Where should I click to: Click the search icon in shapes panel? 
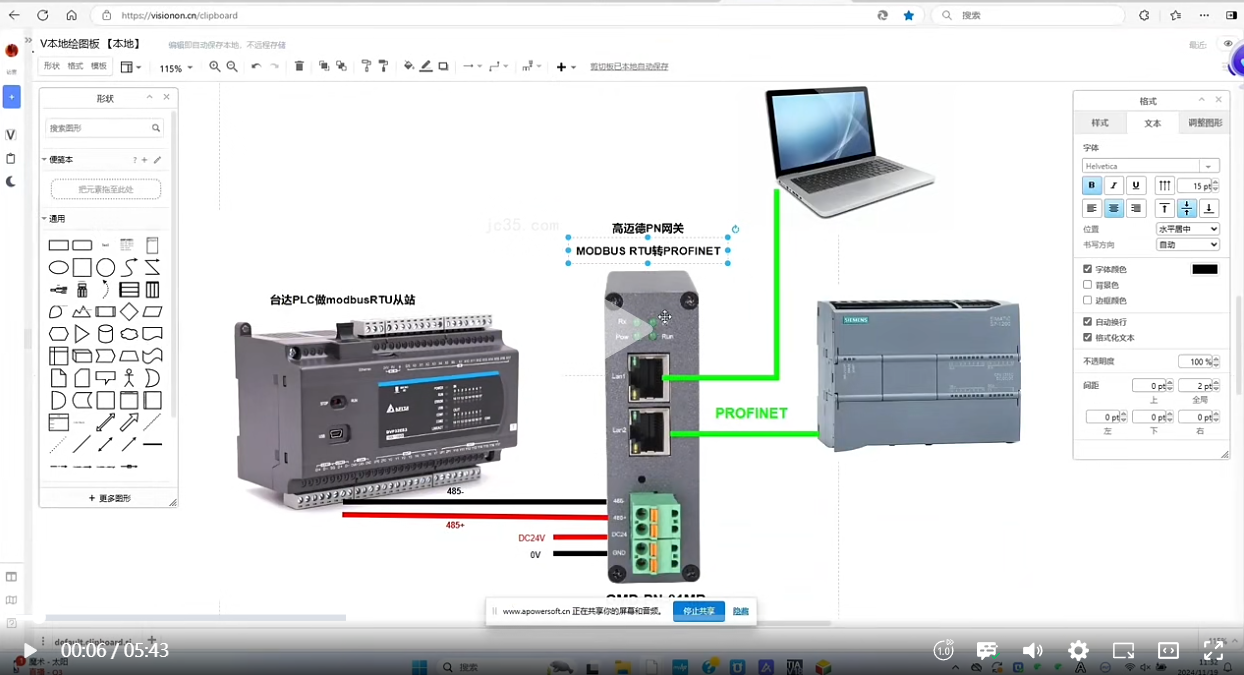point(156,128)
